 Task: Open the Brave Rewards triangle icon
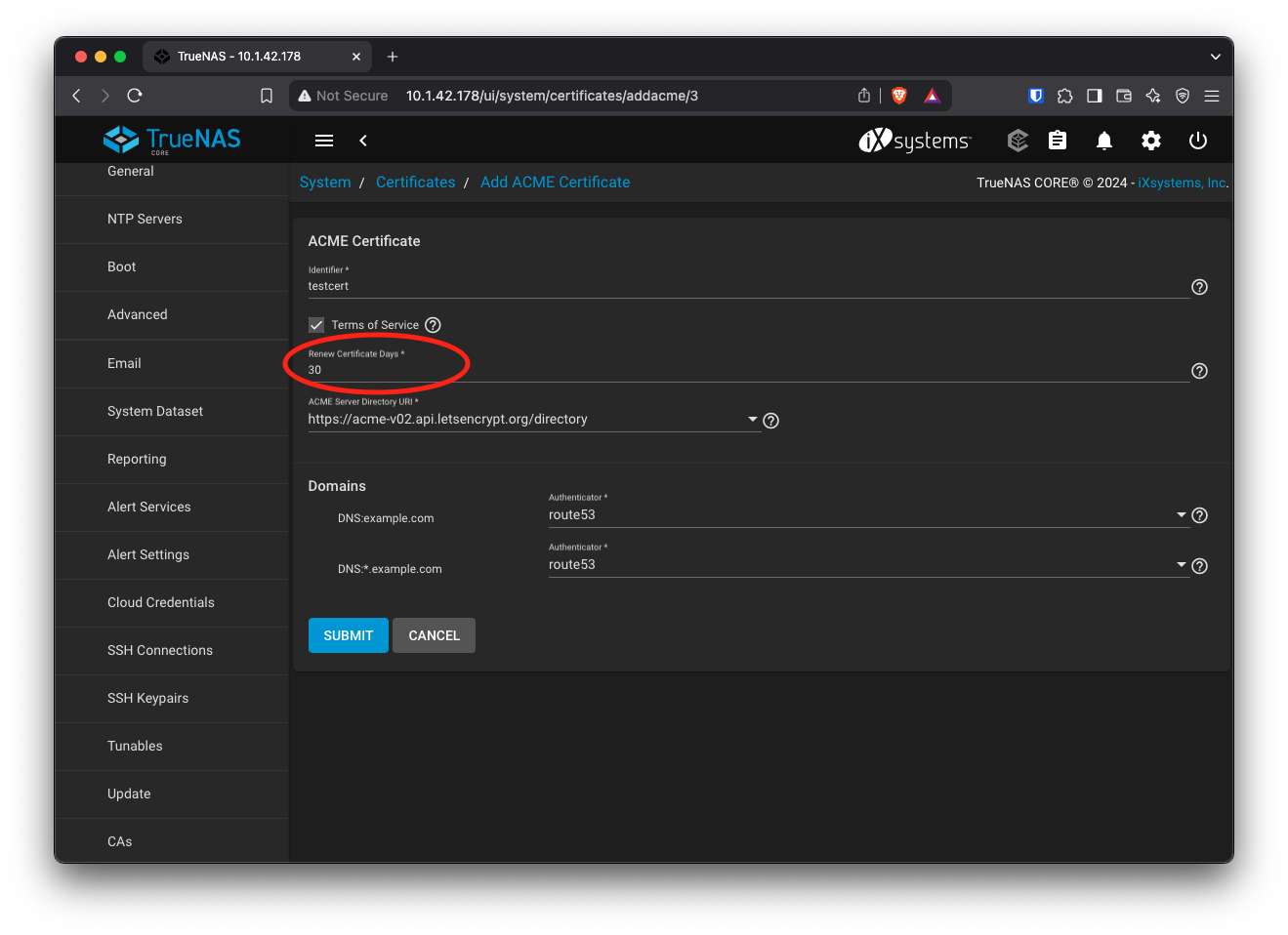click(933, 96)
